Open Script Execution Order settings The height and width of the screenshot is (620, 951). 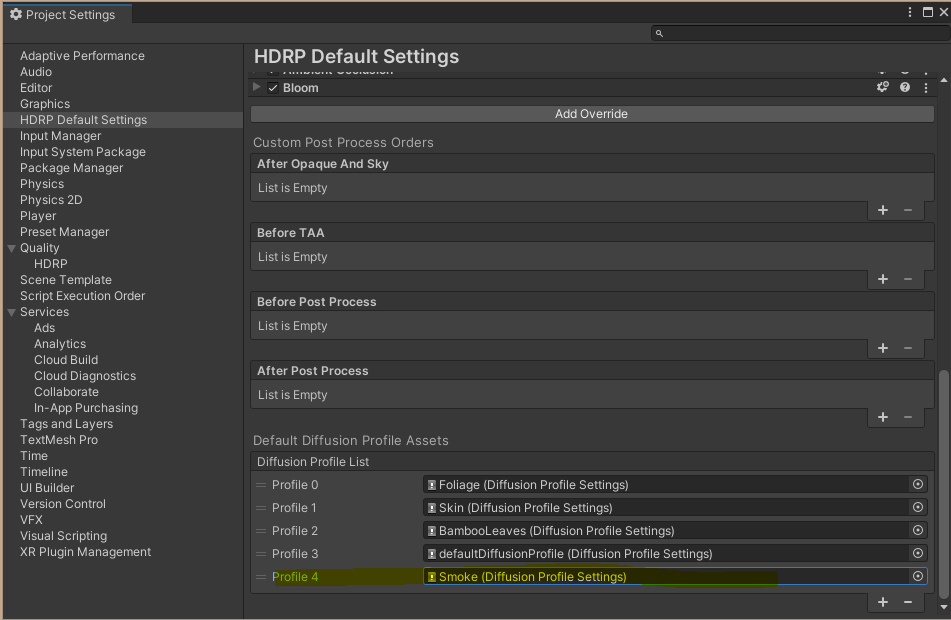[x=82, y=296]
